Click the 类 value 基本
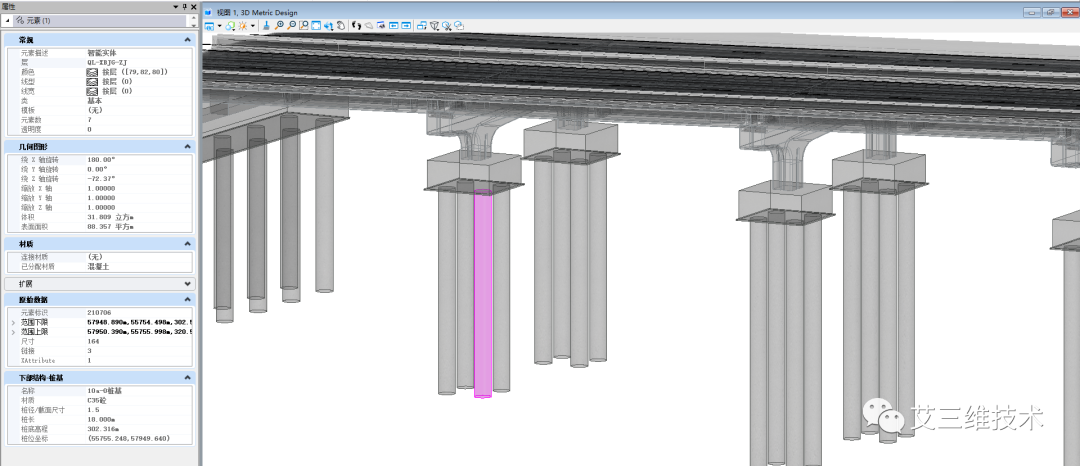This screenshot has width=1080, height=466. coord(94,100)
